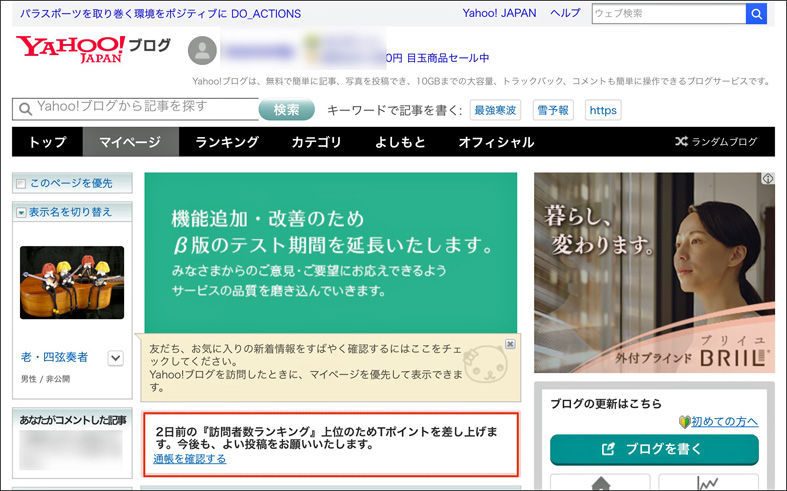
Task: Select the マイページ tab
Action: tap(130, 142)
